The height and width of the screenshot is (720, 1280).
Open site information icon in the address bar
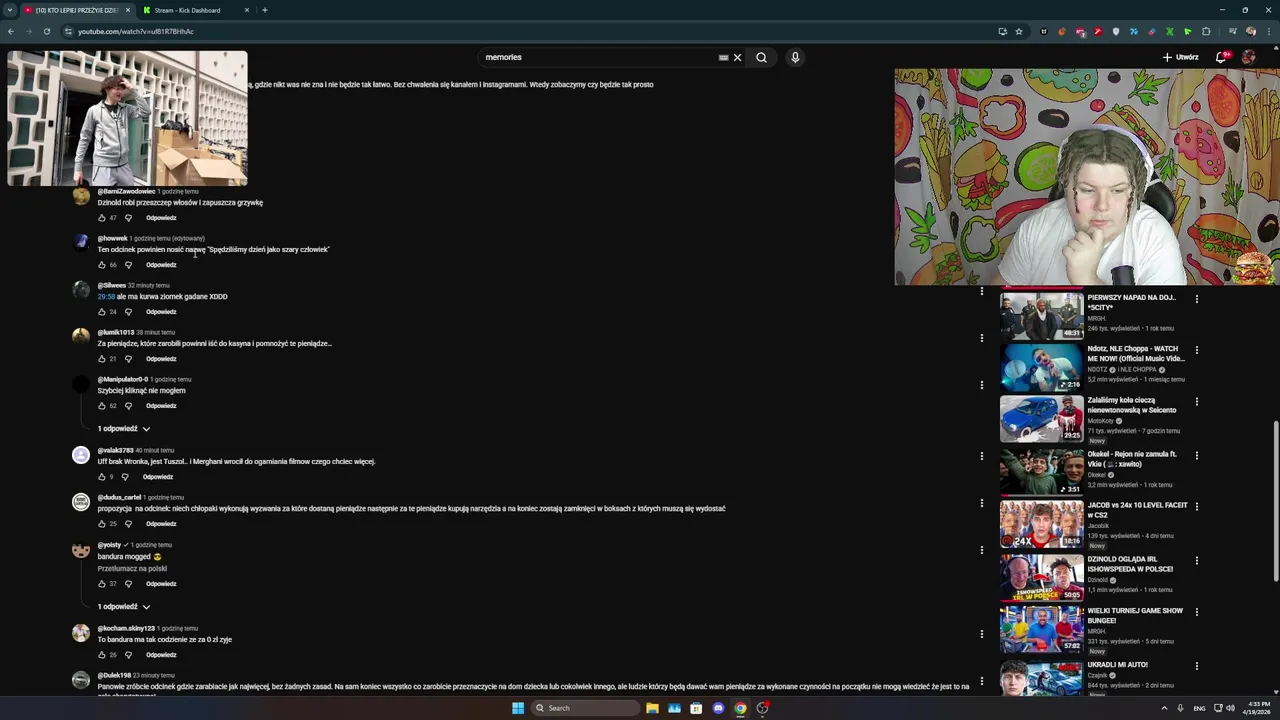coord(68,31)
